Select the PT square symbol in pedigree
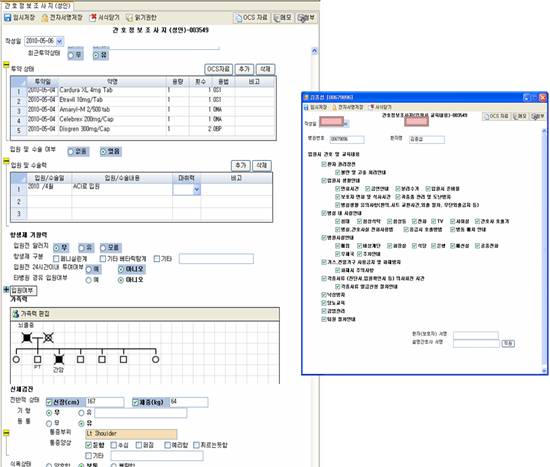Screen dimensions: 550x467 (x=38, y=359)
